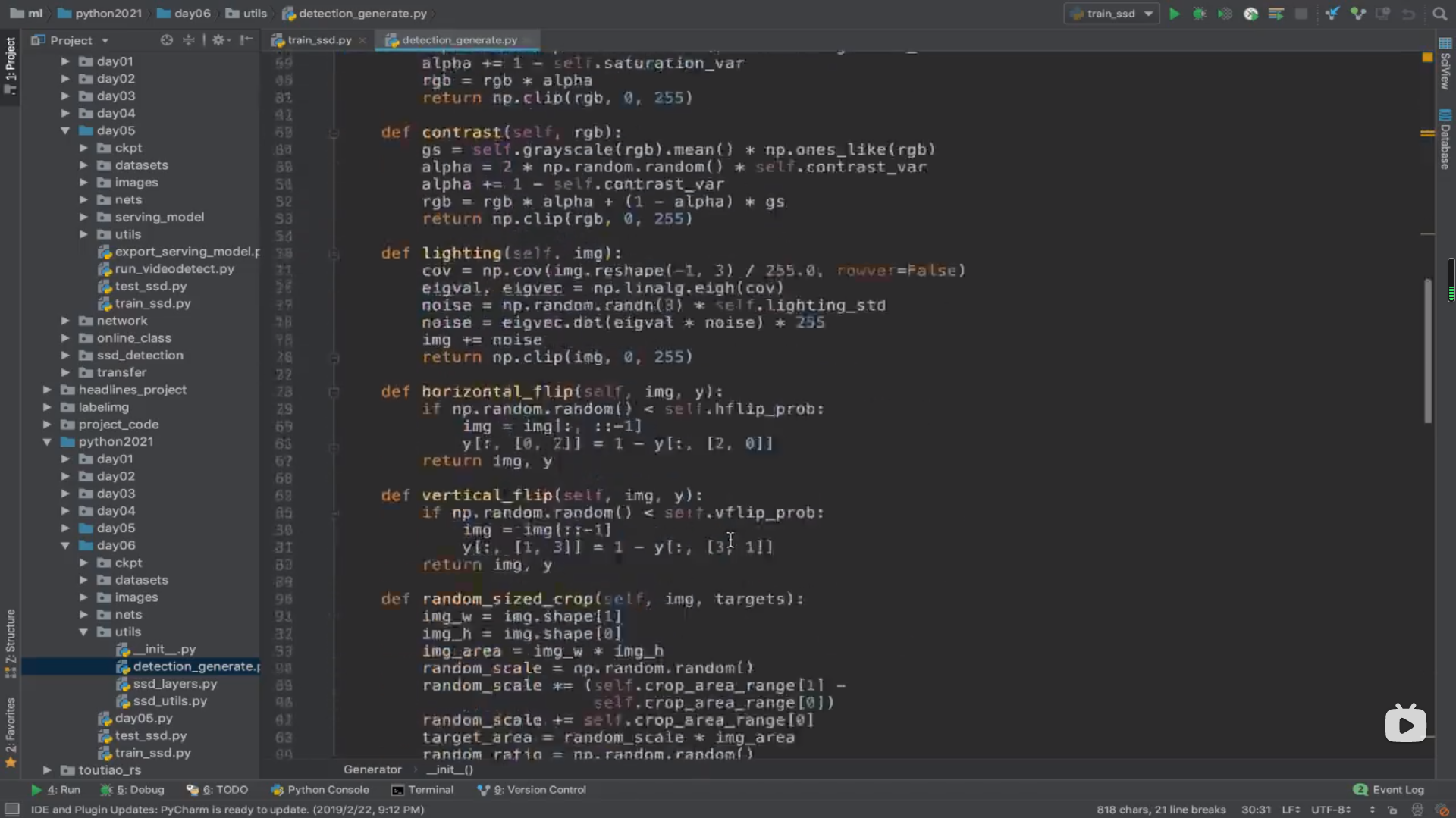
Task: Start debugging with the bug icon
Action: (x=1200, y=14)
